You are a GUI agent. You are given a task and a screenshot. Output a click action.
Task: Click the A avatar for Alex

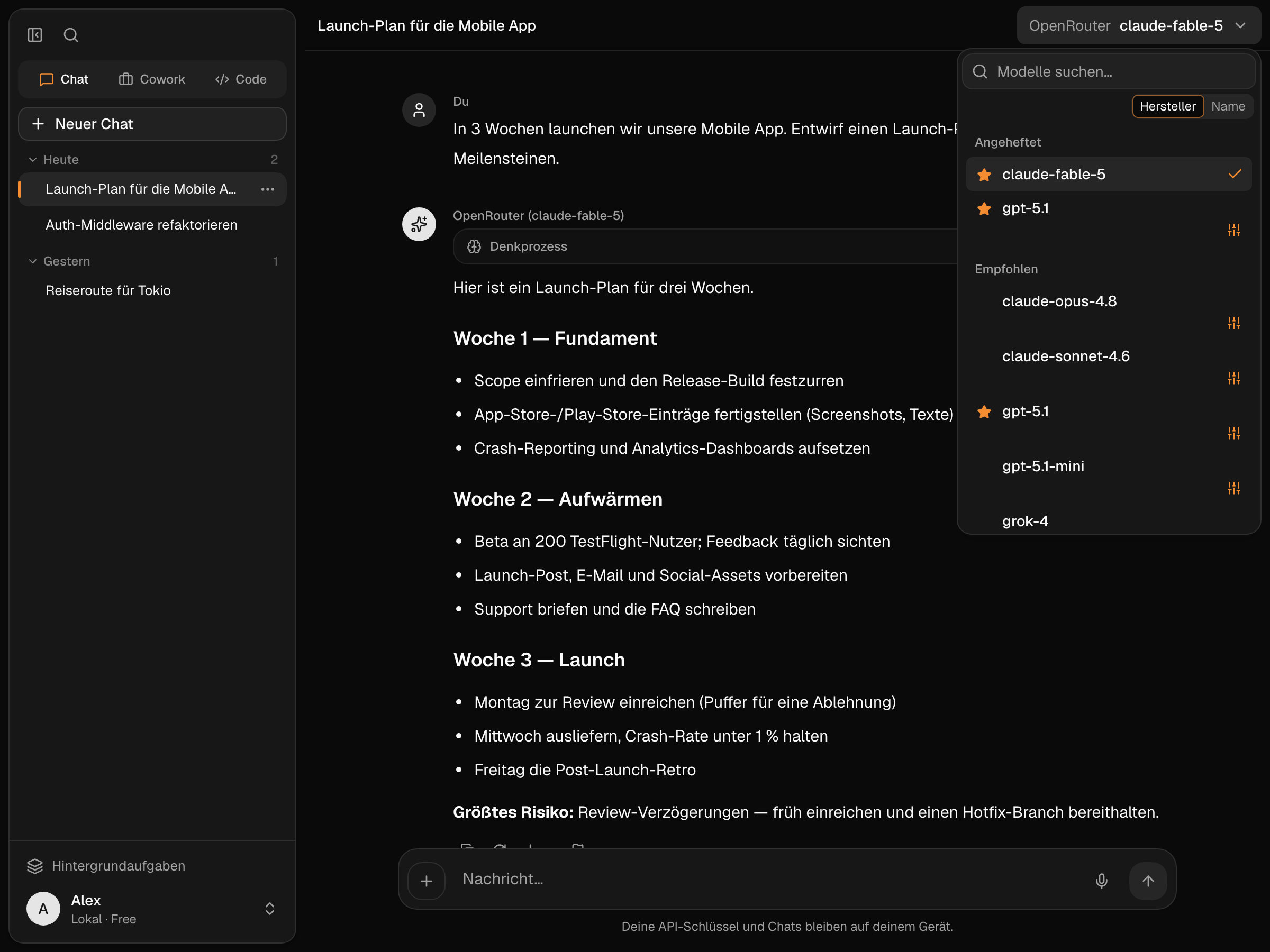(43, 909)
